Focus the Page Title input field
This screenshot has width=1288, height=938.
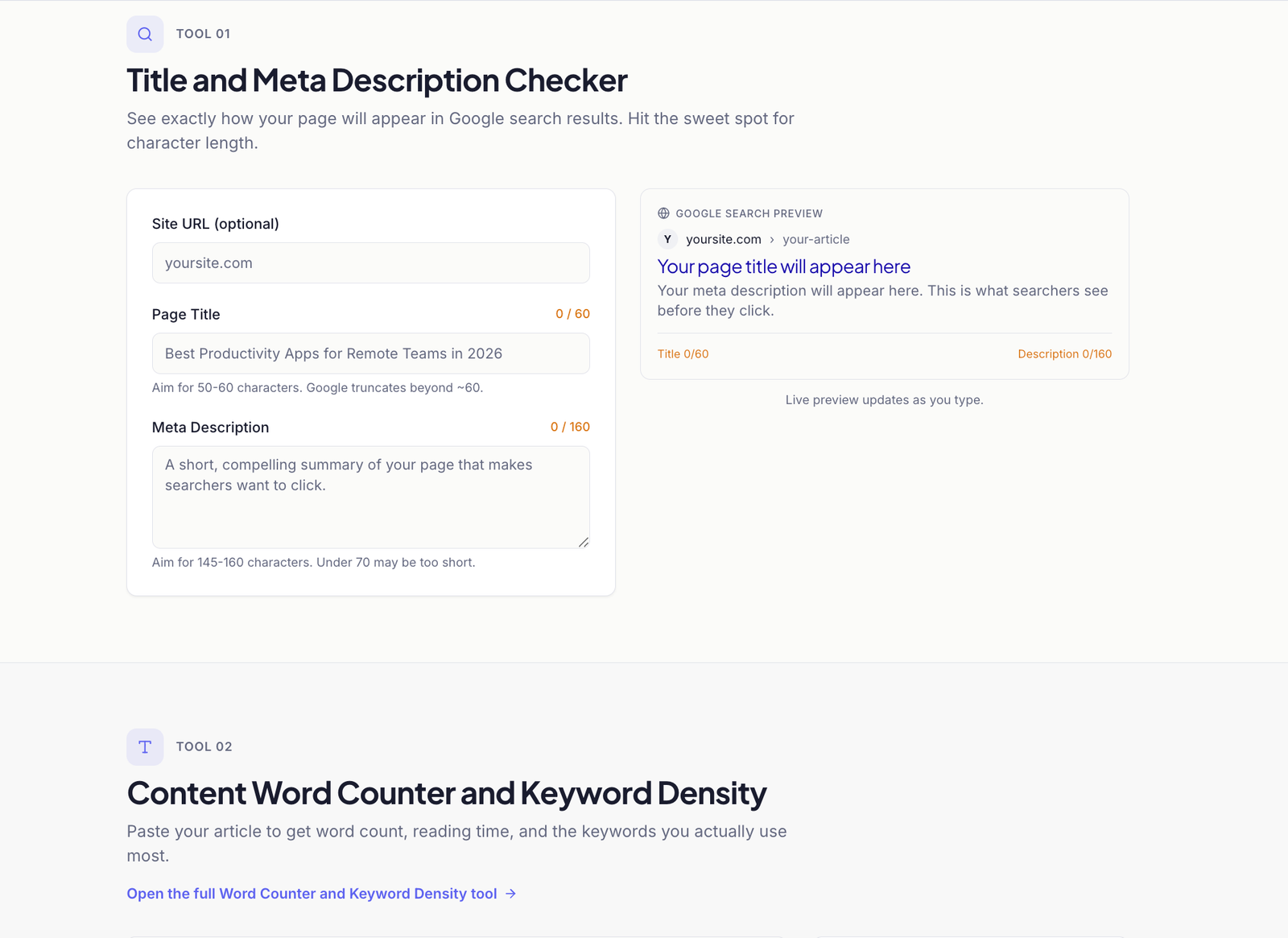[370, 353]
